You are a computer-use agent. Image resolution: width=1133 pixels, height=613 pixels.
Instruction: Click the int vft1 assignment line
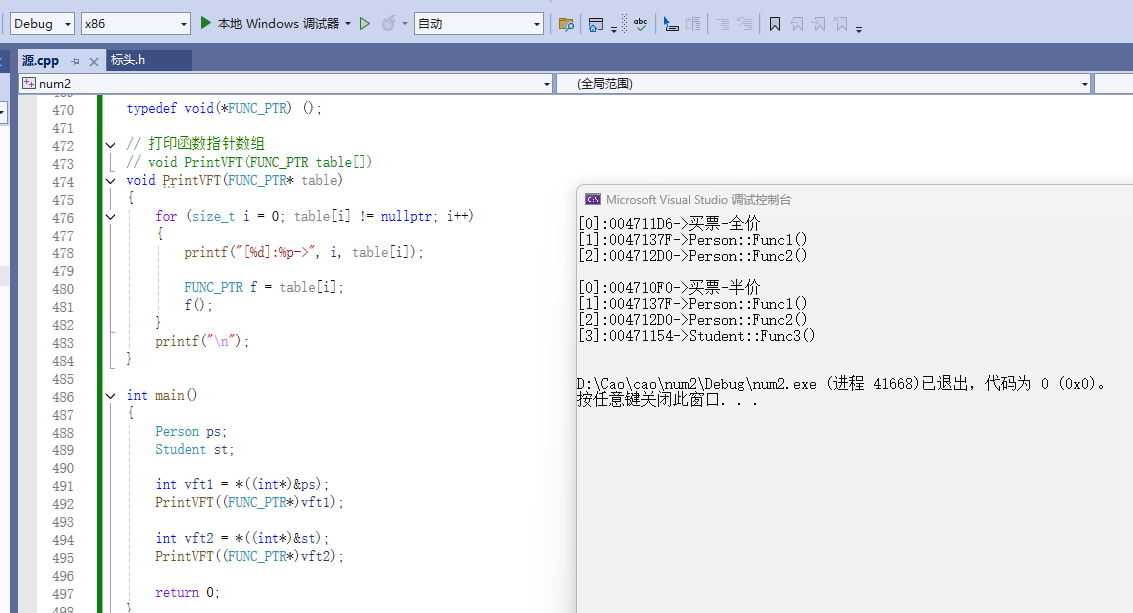pyautogui.click(x=242, y=484)
